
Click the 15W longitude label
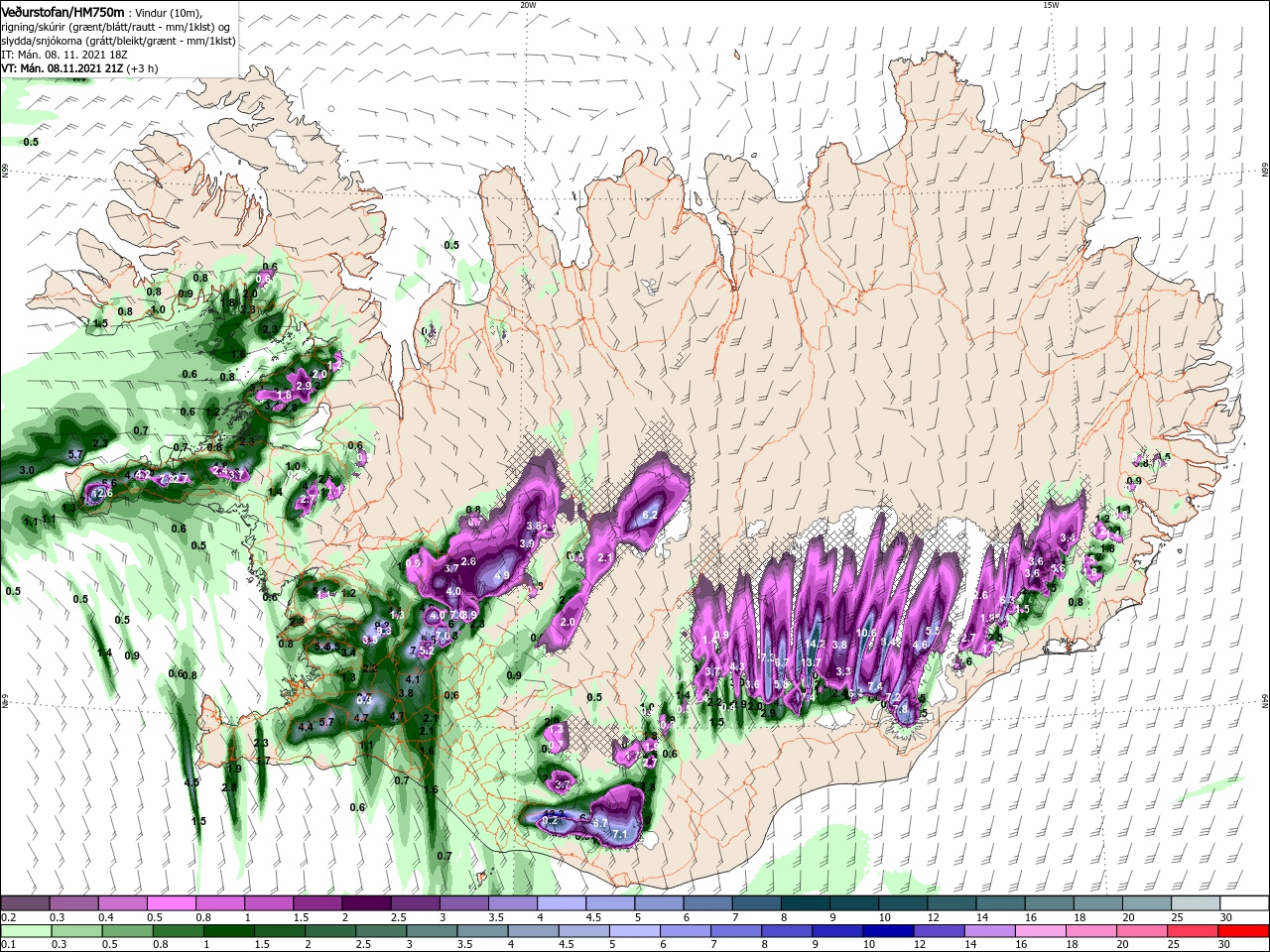pyautogui.click(x=1051, y=5)
